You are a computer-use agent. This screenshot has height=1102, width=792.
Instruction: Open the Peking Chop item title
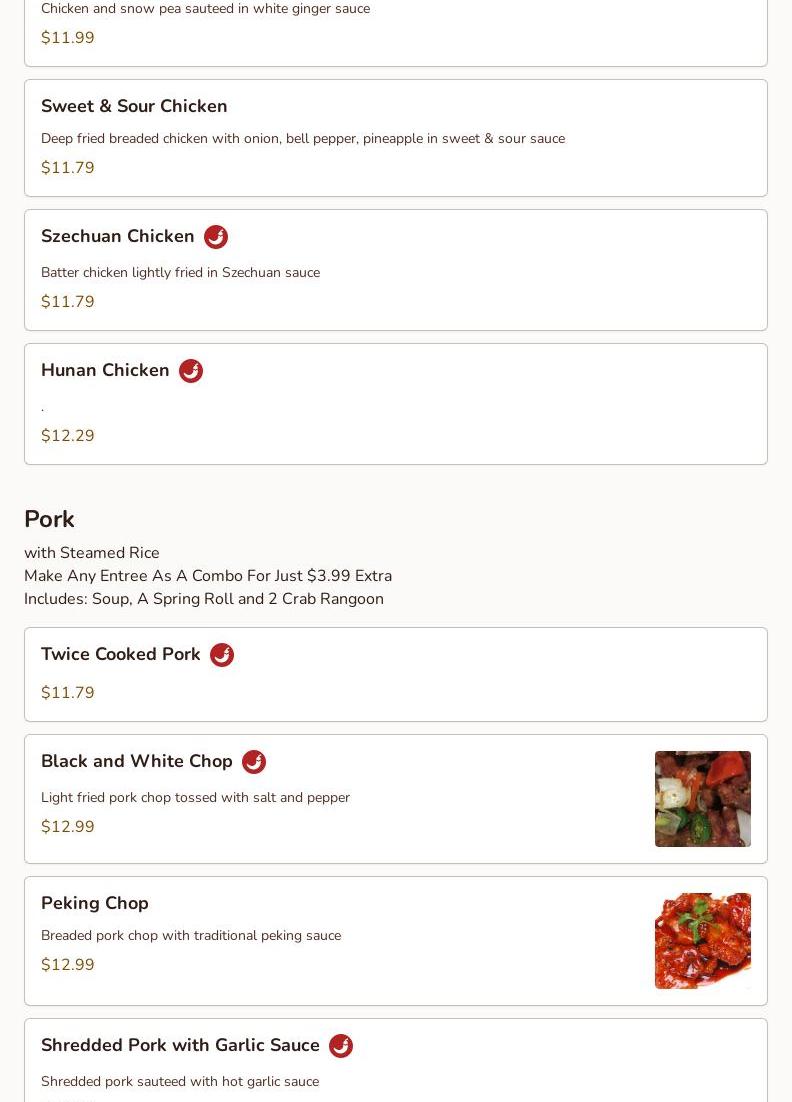click(x=95, y=903)
